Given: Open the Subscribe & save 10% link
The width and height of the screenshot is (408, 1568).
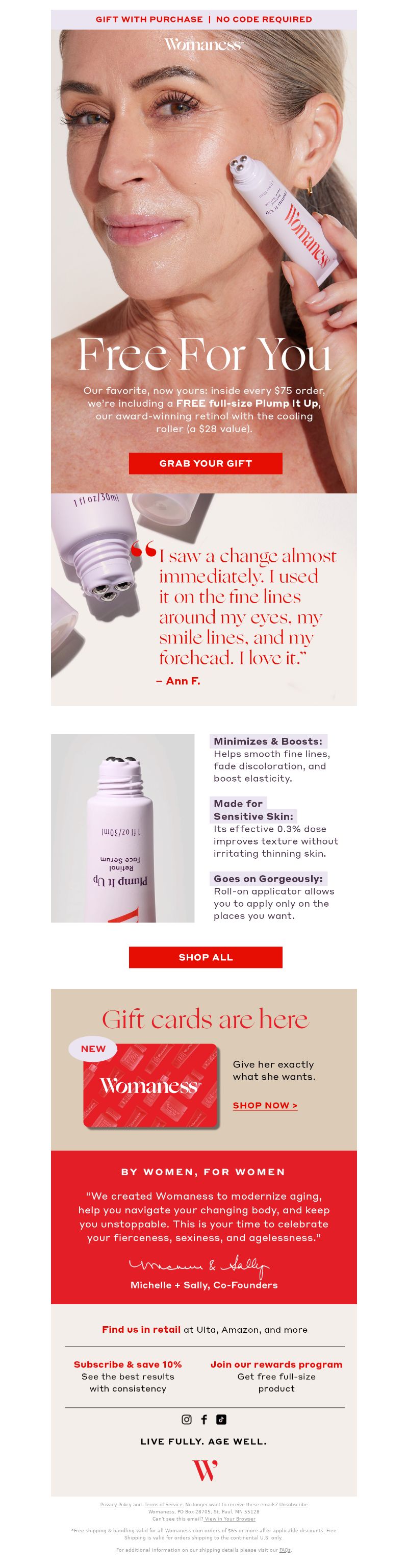Looking at the screenshot, I should pyautogui.click(x=127, y=1364).
